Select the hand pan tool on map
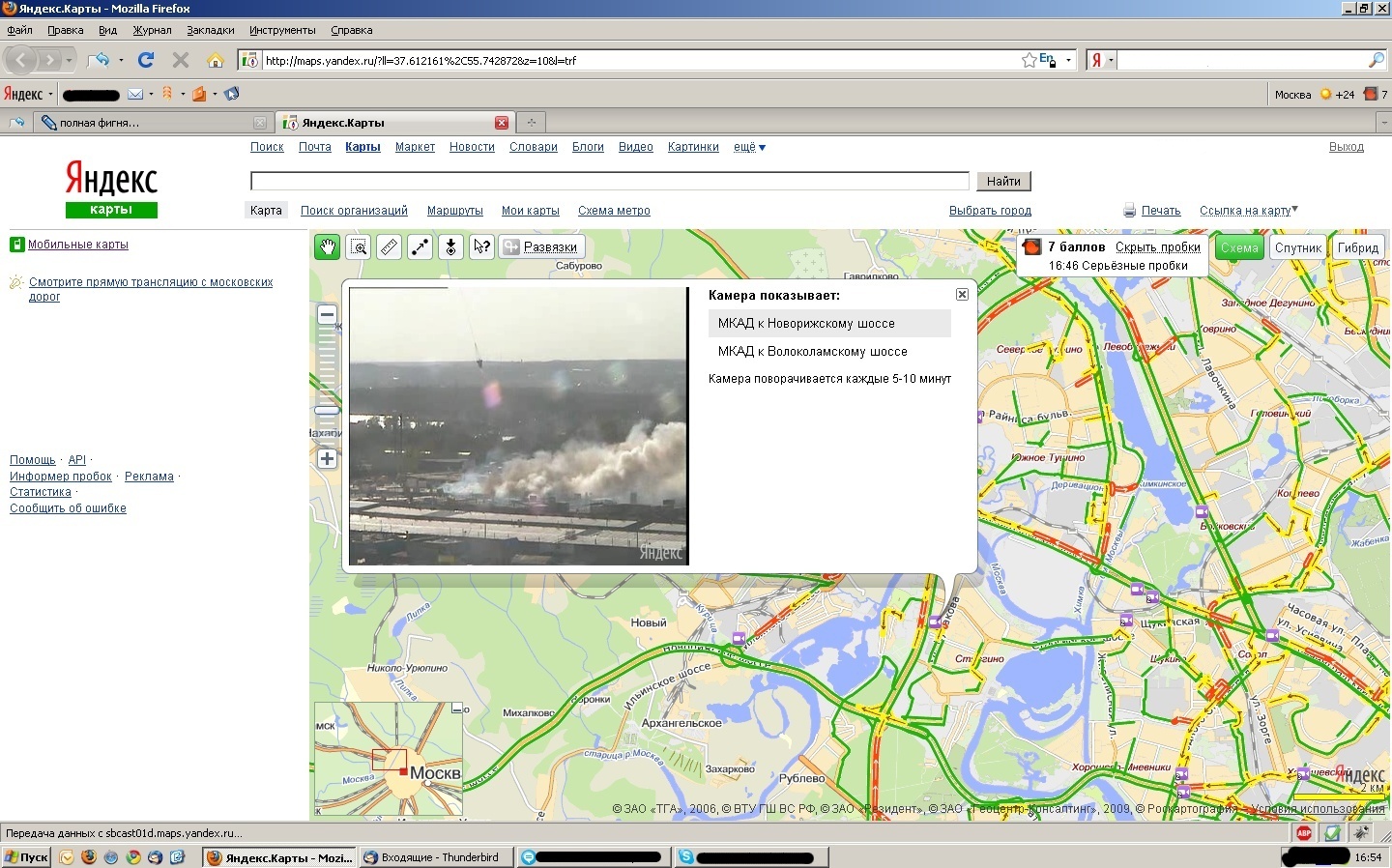1392x868 pixels. click(327, 247)
